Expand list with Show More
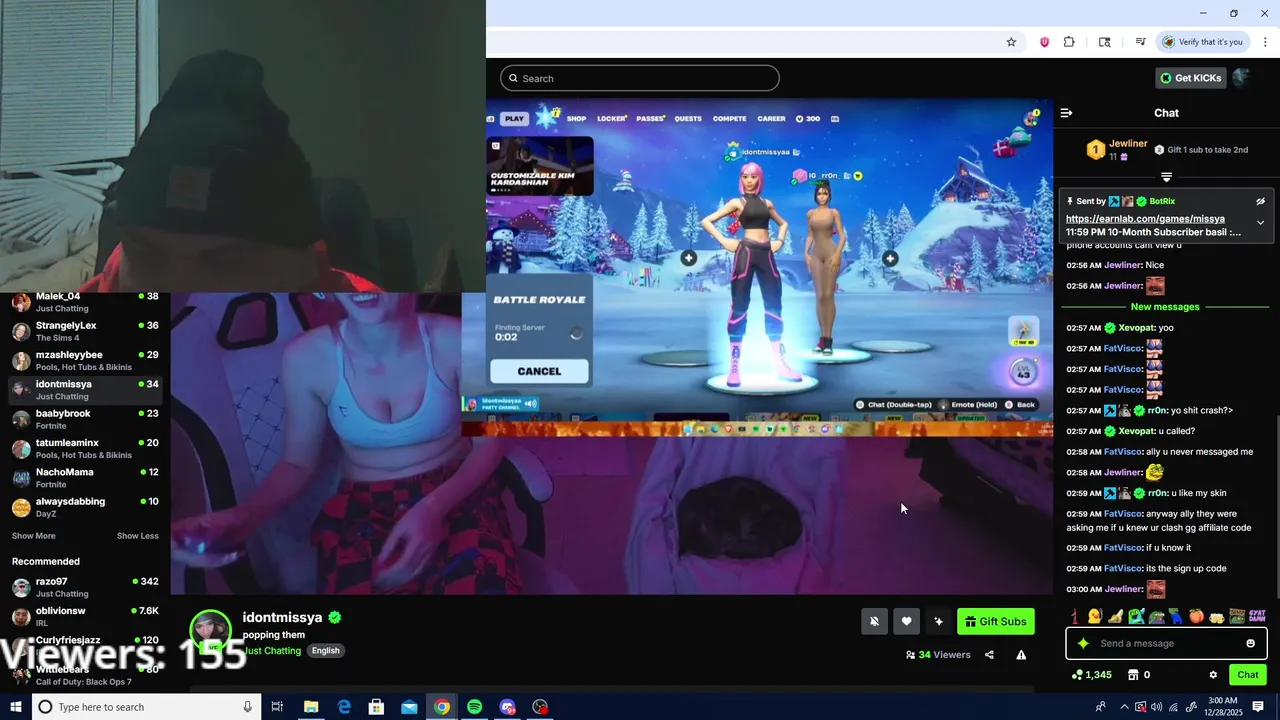 coord(33,536)
